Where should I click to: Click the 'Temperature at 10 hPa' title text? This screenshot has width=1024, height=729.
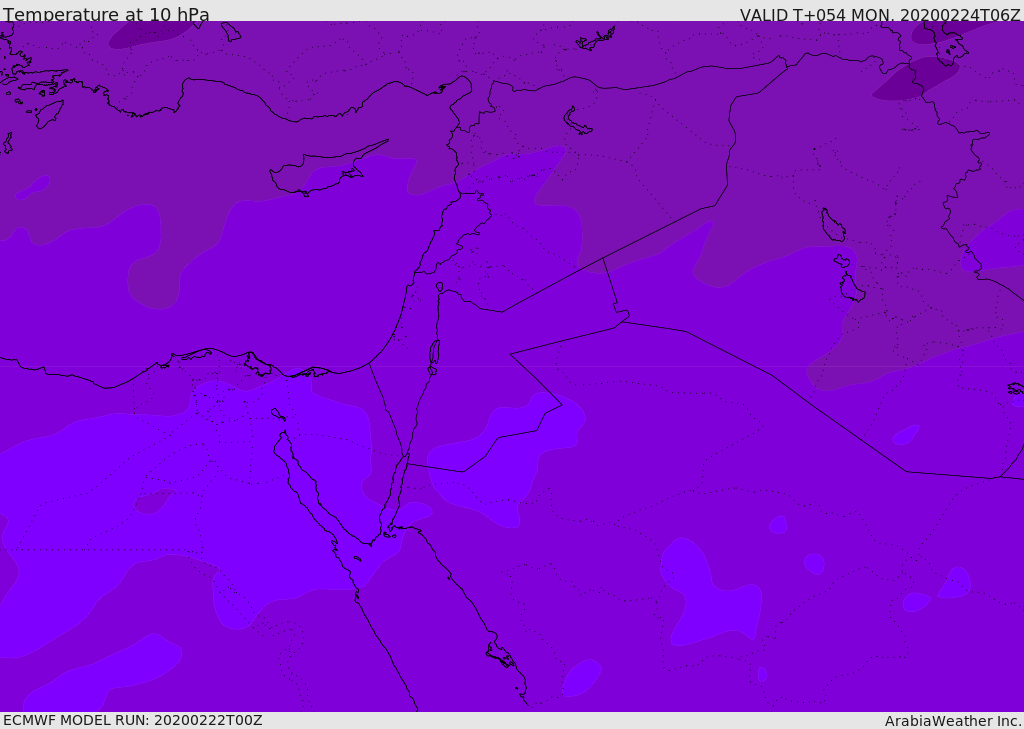(x=106, y=14)
